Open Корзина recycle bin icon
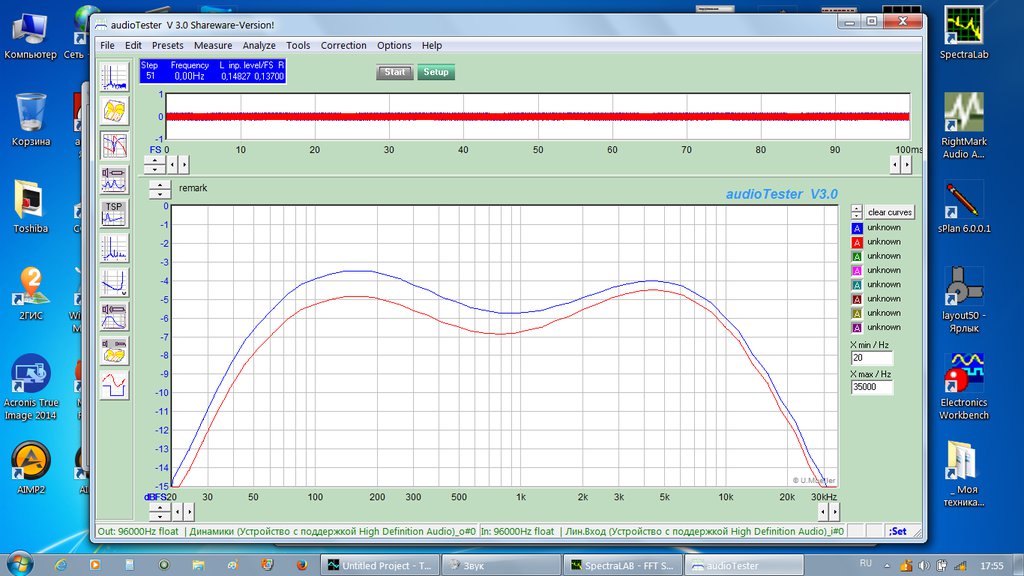 pos(30,120)
